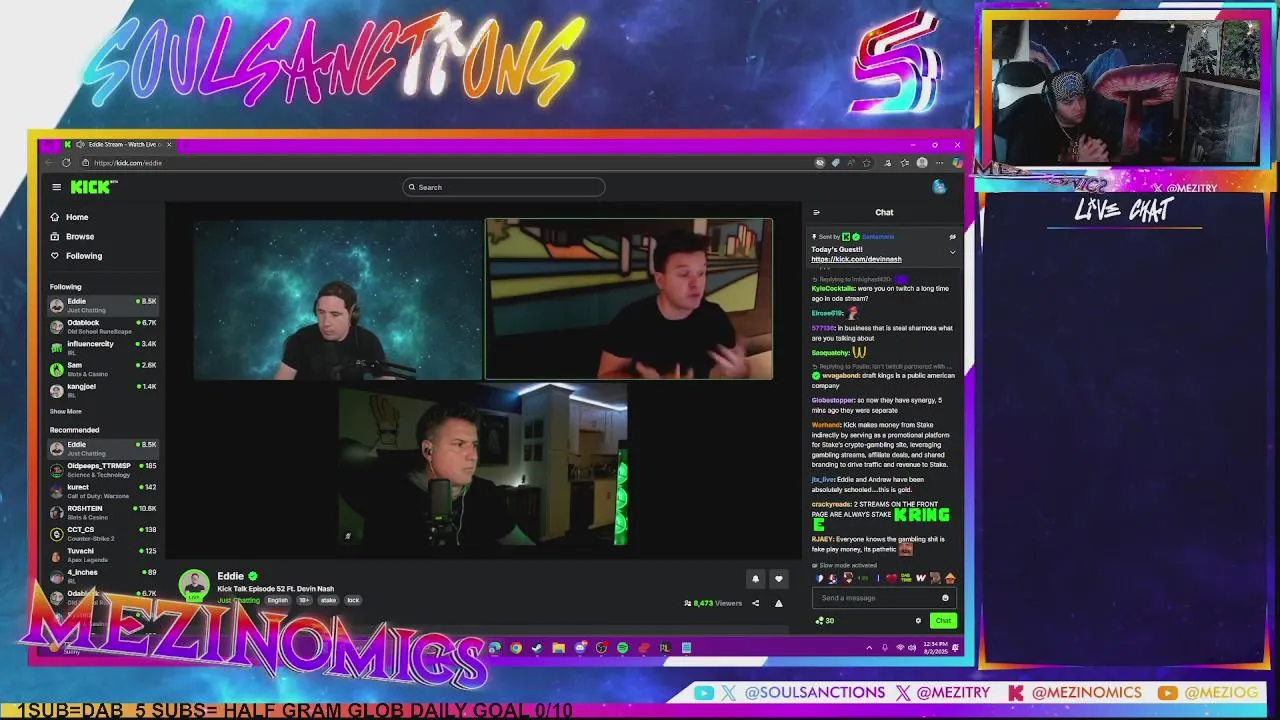Screen dimensions: 1280x720
Task: Click the browser address bar URL
Action: [127, 163]
